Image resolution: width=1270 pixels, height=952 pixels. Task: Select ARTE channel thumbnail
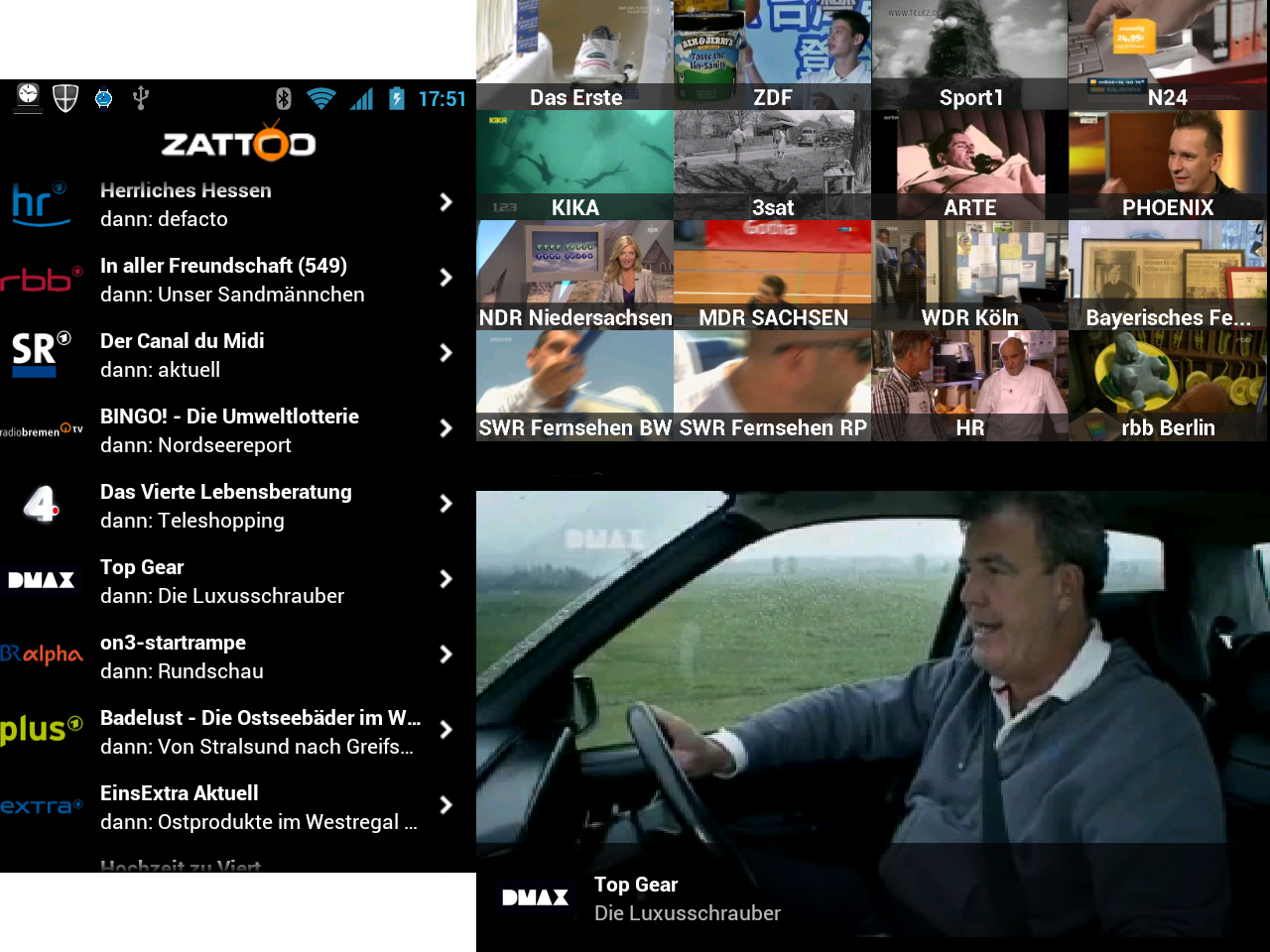(969, 165)
